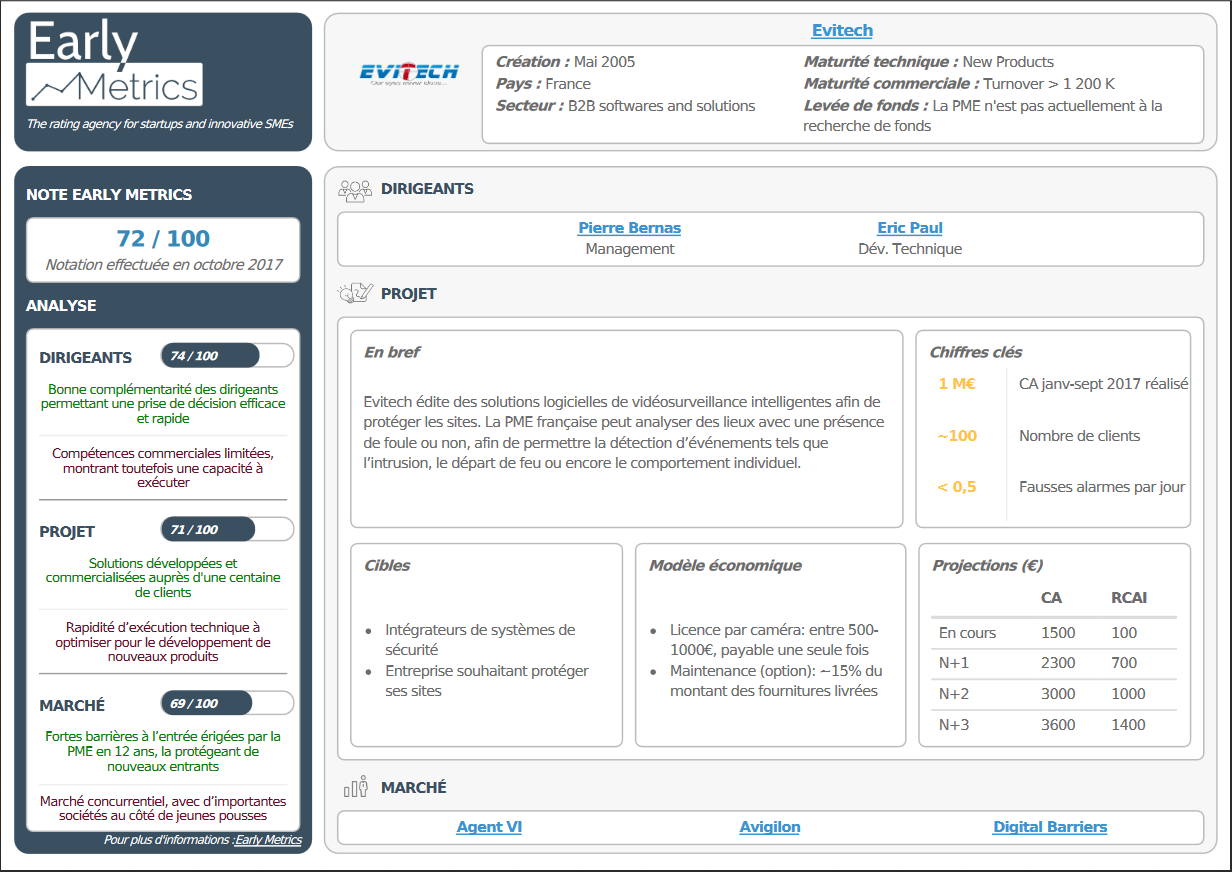This screenshot has height=872, width=1232.
Task: Click the ANALYSE heading in sidebar
Action: 61,306
